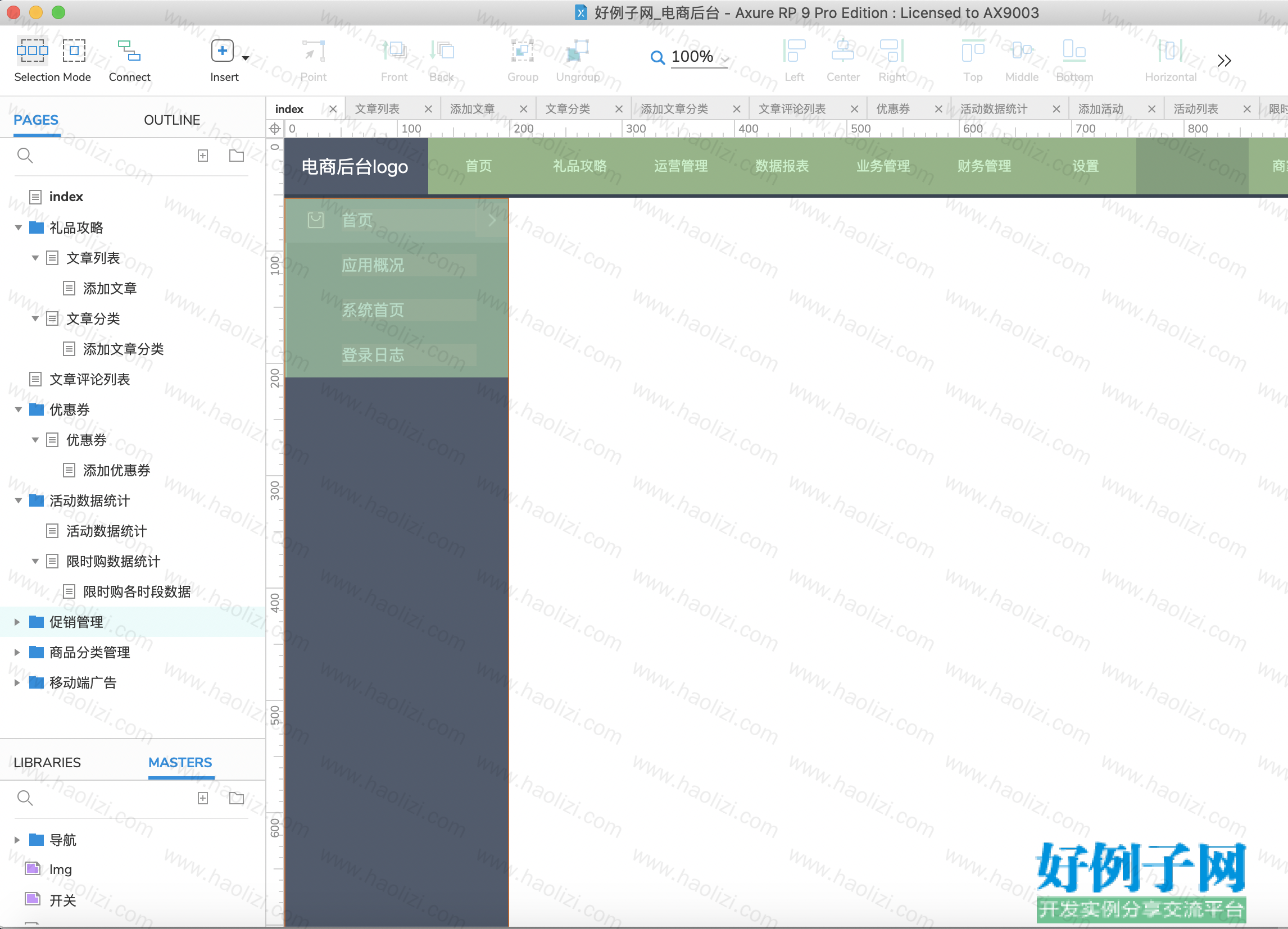This screenshot has height=929, width=1288.
Task: Close the 添加文章 document tab
Action: (x=524, y=109)
